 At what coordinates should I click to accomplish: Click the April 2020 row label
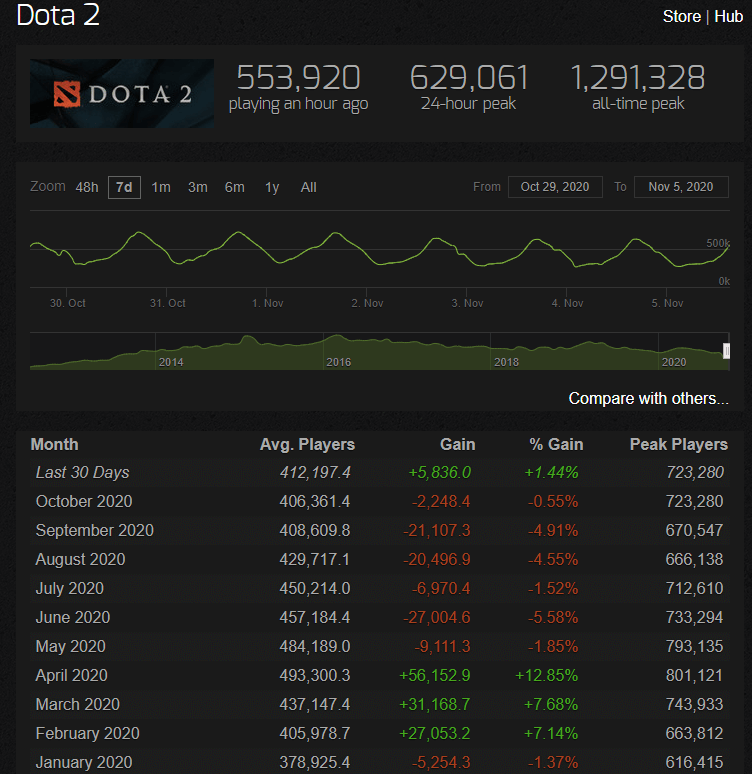point(72,676)
